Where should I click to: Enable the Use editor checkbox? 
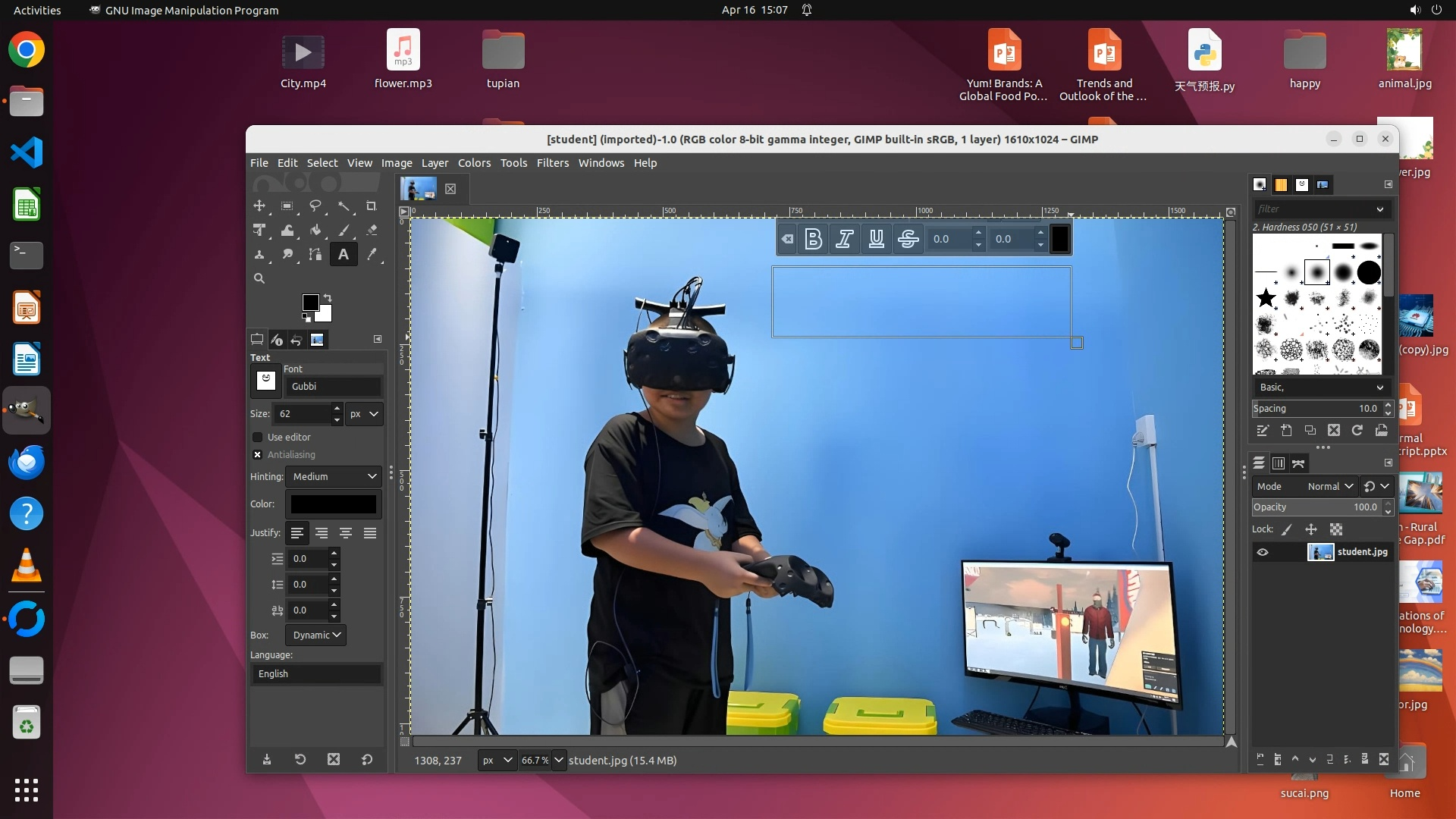coord(258,438)
